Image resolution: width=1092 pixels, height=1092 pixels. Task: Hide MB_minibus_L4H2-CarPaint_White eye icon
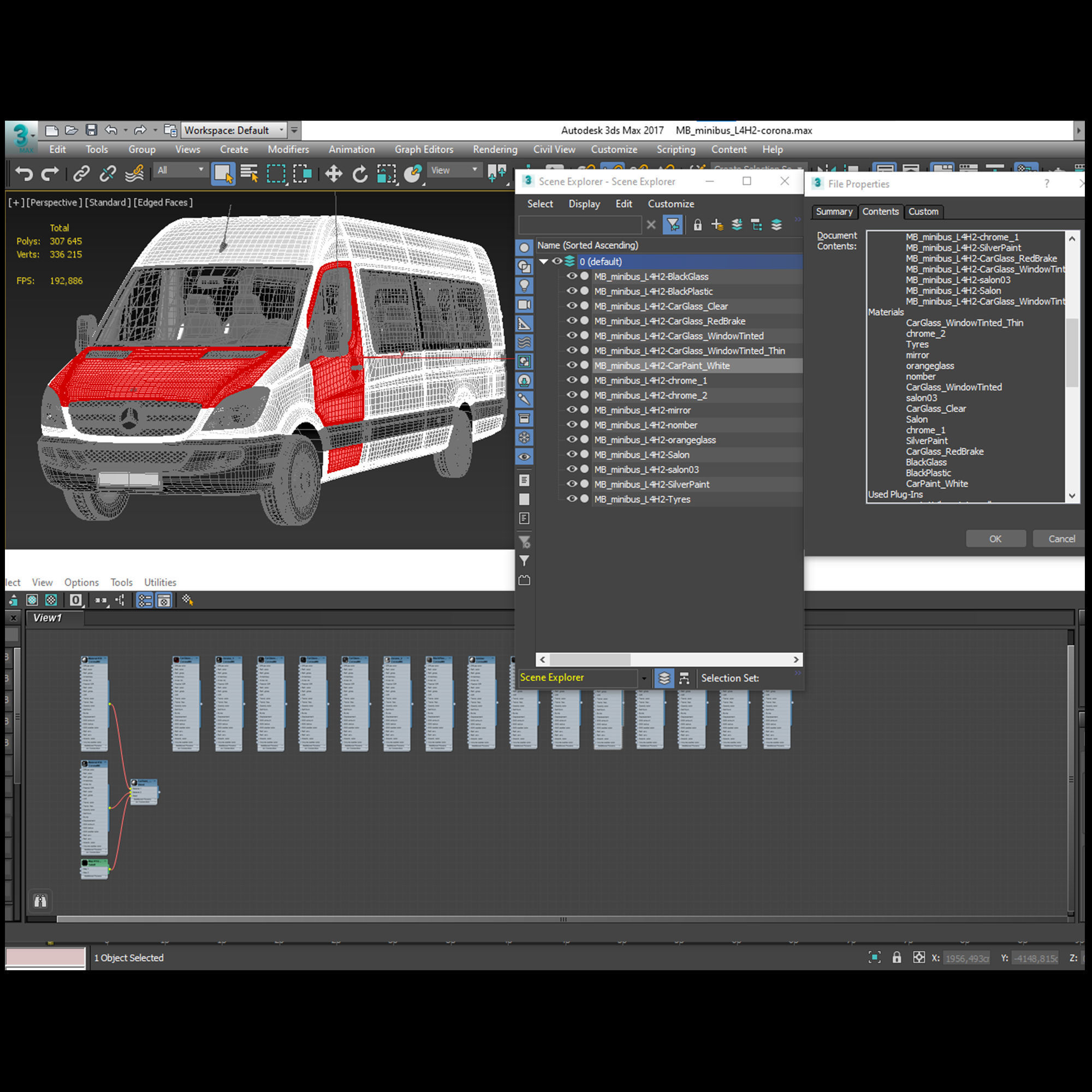(572, 365)
